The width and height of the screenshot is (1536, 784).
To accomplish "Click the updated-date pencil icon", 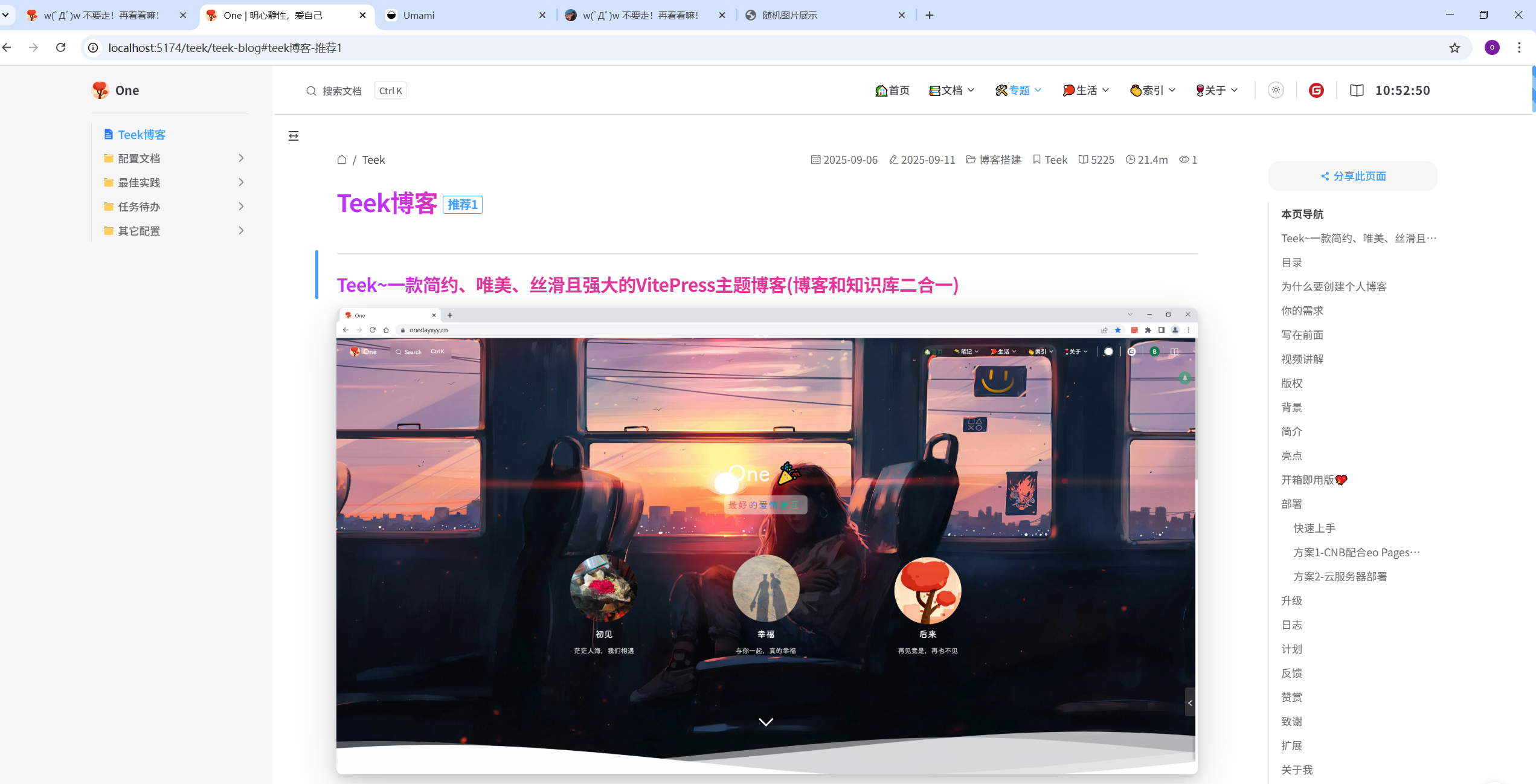I will coord(893,159).
